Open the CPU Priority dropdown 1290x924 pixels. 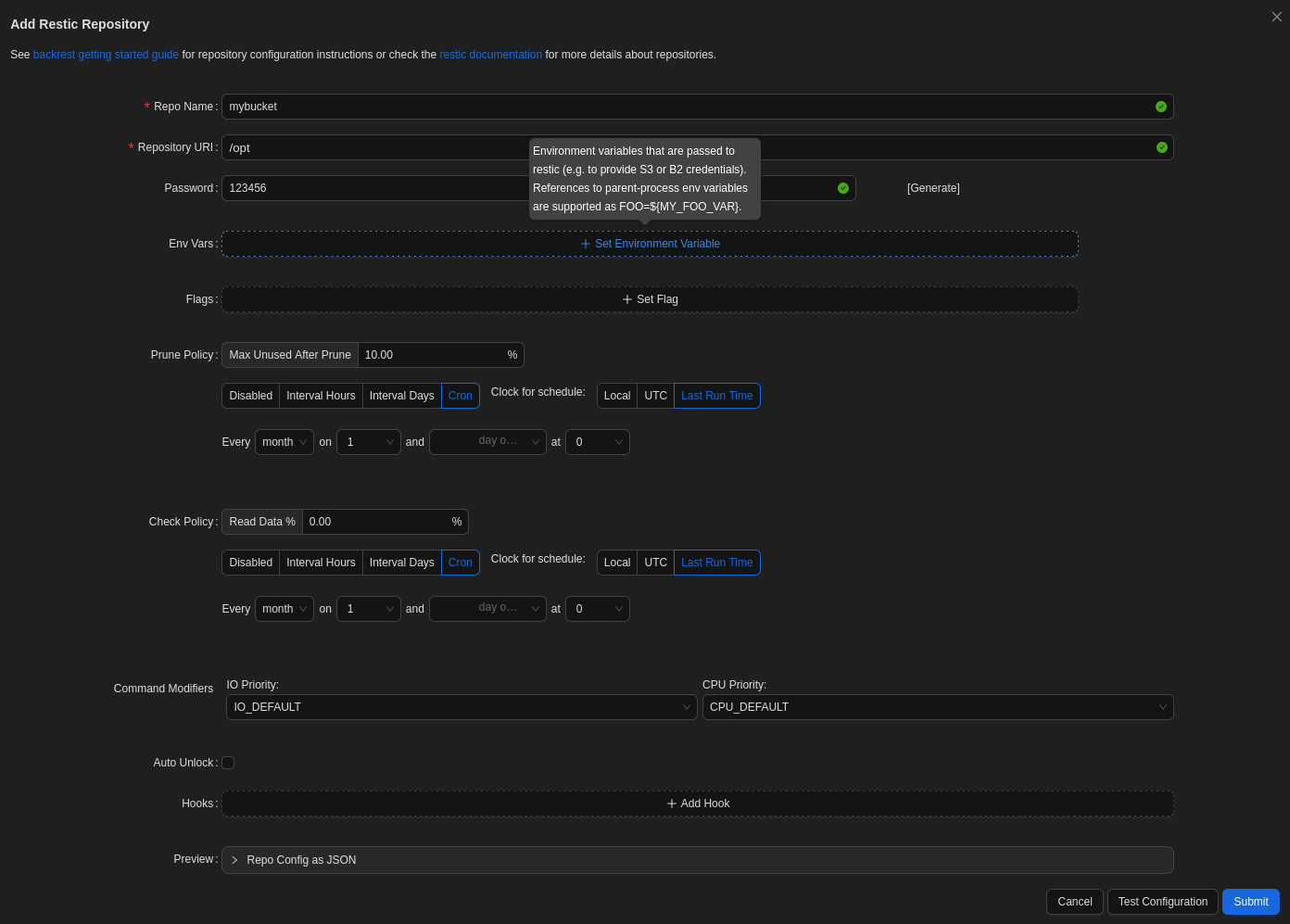[x=938, y=707]
